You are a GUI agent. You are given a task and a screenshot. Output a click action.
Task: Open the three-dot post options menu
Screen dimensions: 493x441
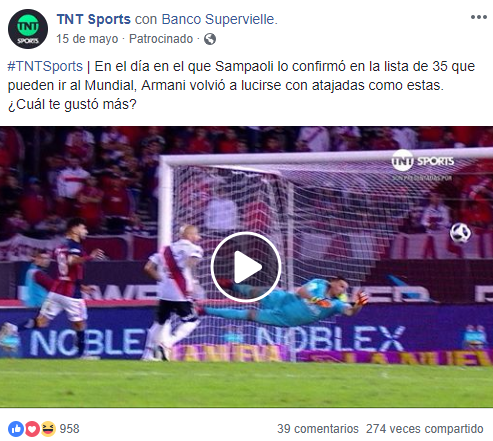pos(479,17)
